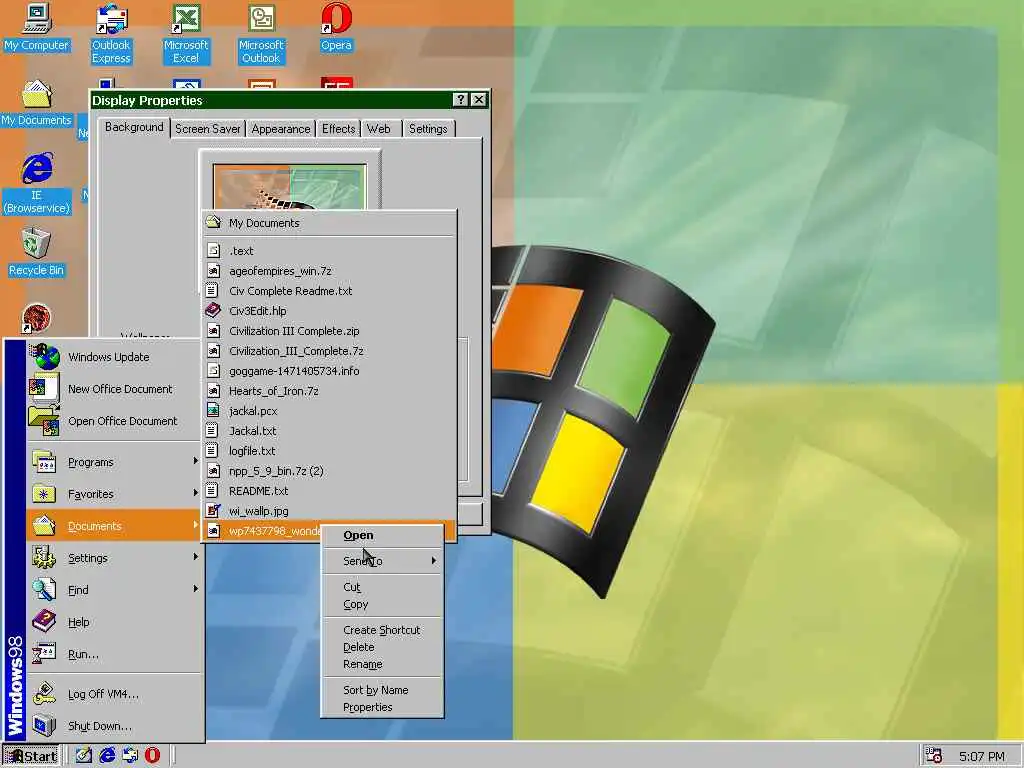The height and width of the screenshot is (768, 1024).
Task: Open Civ3Edit.hlp from Documents list
Action: tap(329, 311)
